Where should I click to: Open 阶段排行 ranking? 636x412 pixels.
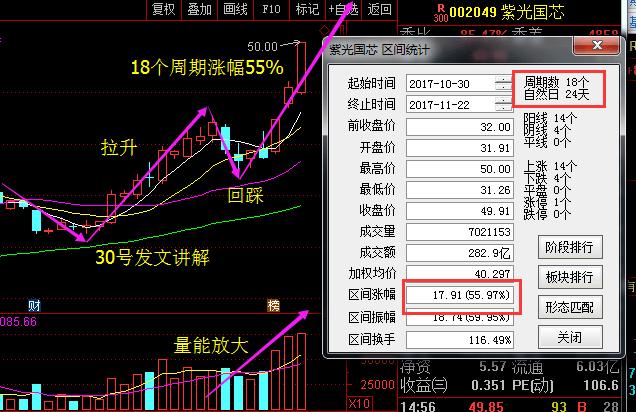(x=570, y=247)
